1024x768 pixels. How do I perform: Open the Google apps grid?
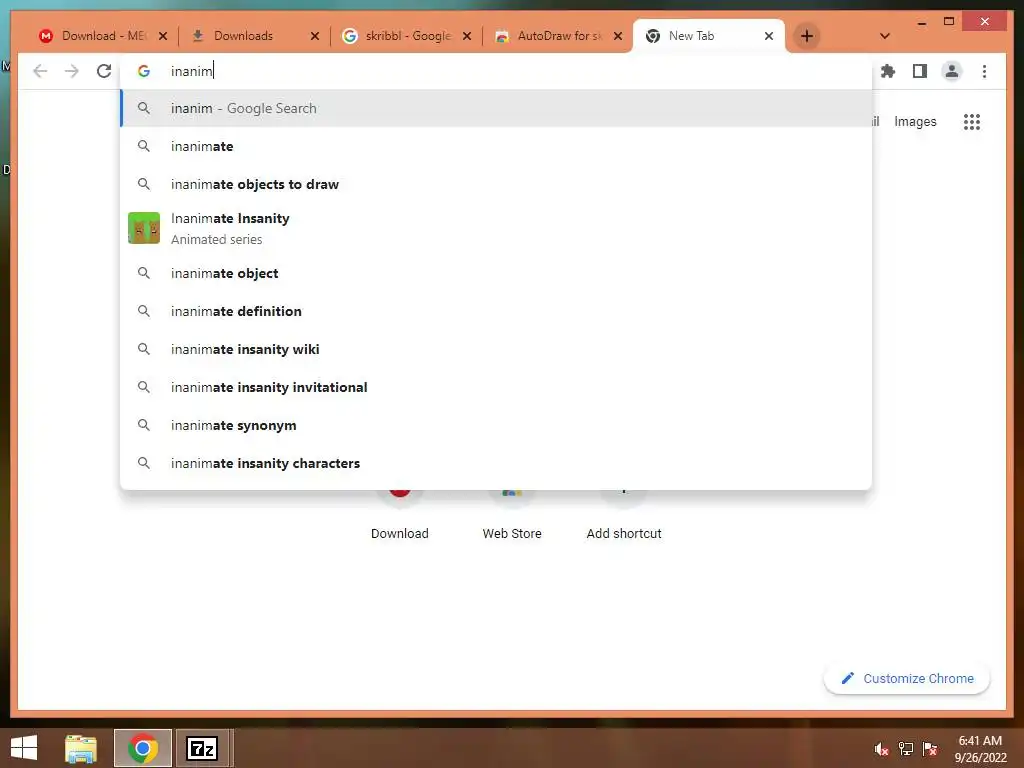pos(972,121)
